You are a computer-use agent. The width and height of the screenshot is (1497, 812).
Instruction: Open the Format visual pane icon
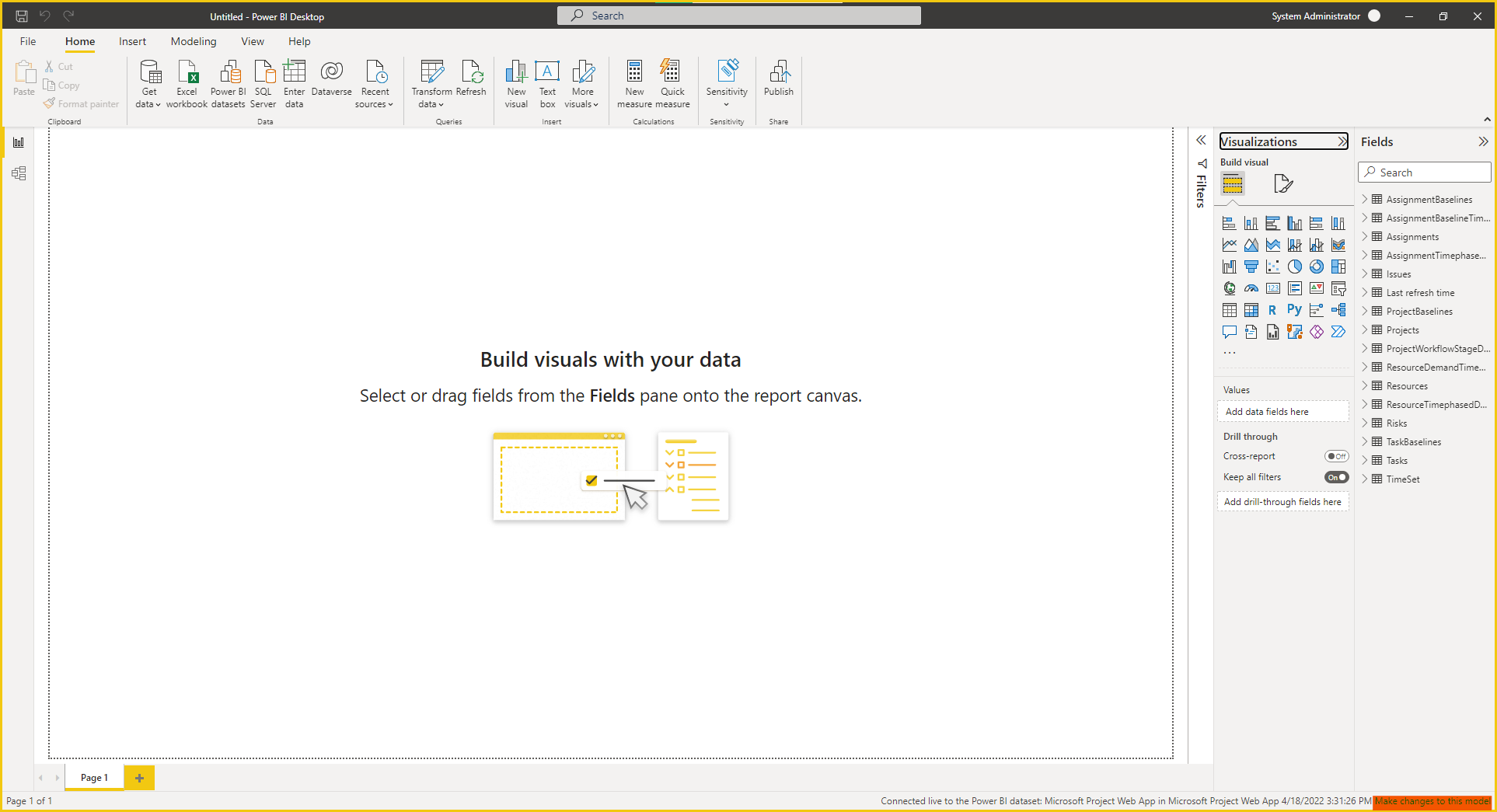[x=1282, y=184]
